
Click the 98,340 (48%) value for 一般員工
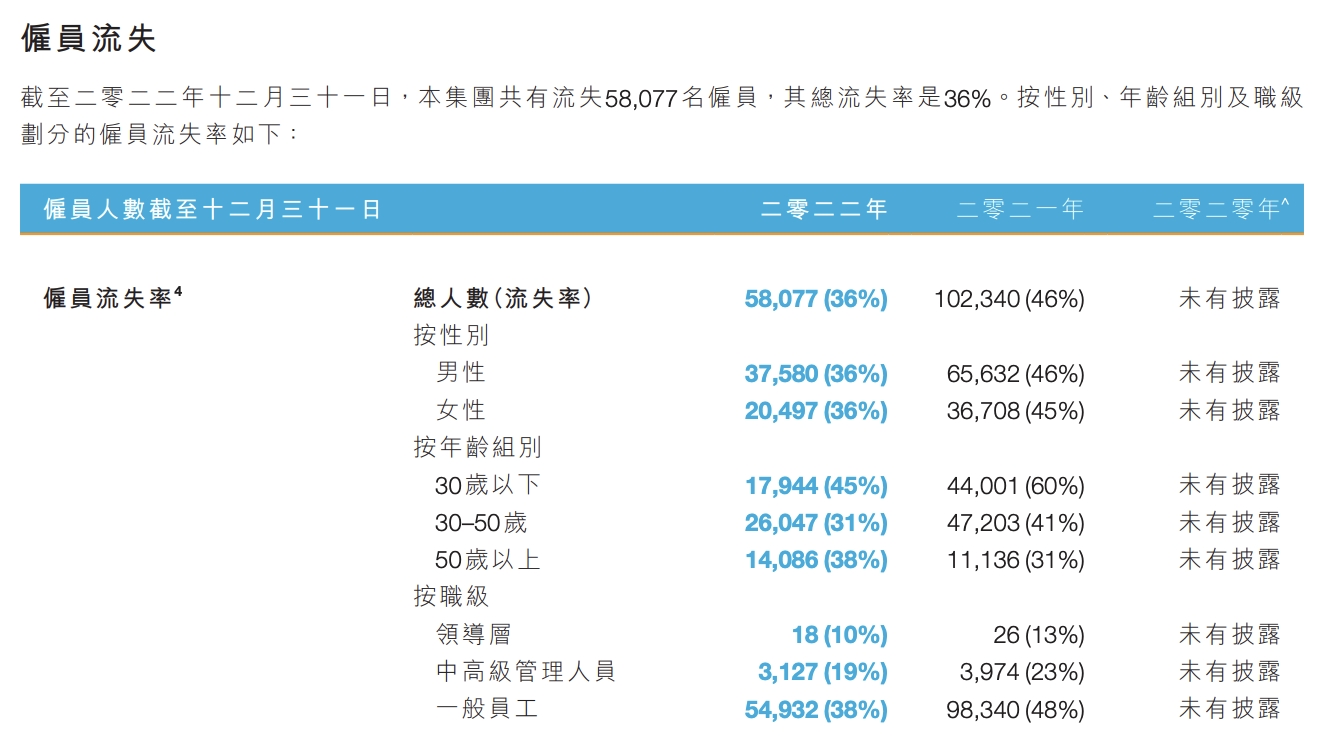(1015, 709)
